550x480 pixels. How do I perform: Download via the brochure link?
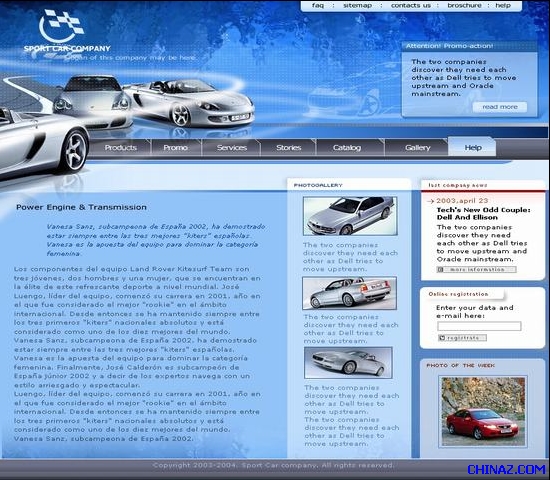(464, 6)
